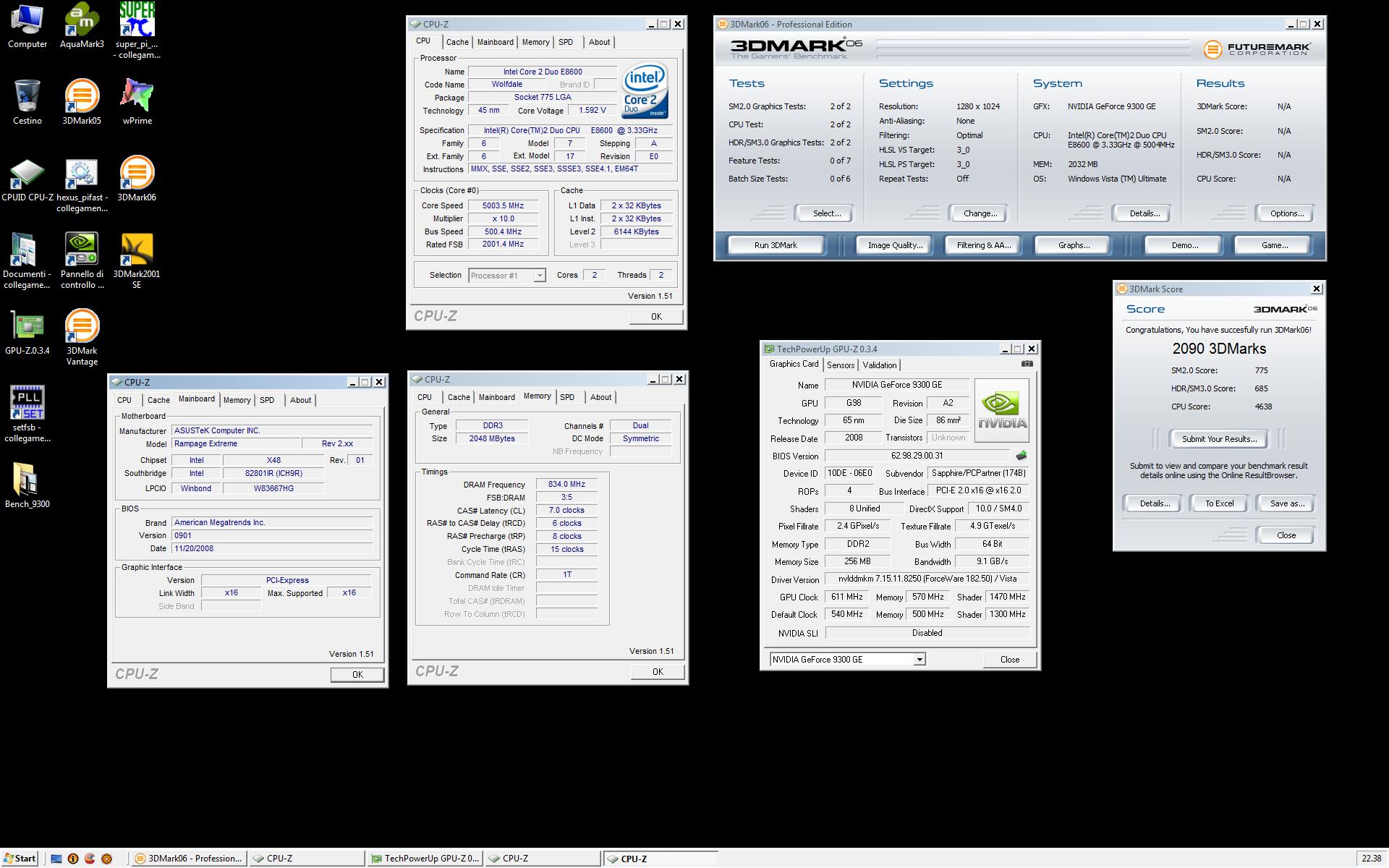This screenshot has height=868, width=1389.
Task: Launch the 3DMark Vantage desktop shortcut
Action: pos(82,338)
